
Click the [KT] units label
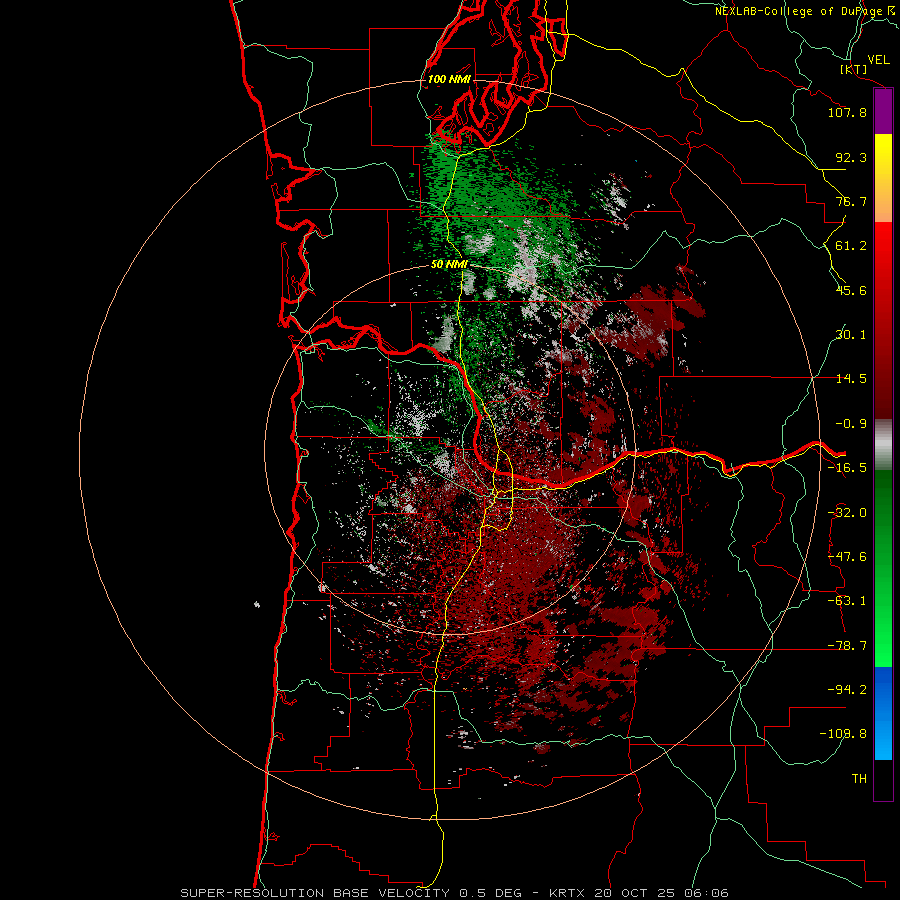[853, 69]
